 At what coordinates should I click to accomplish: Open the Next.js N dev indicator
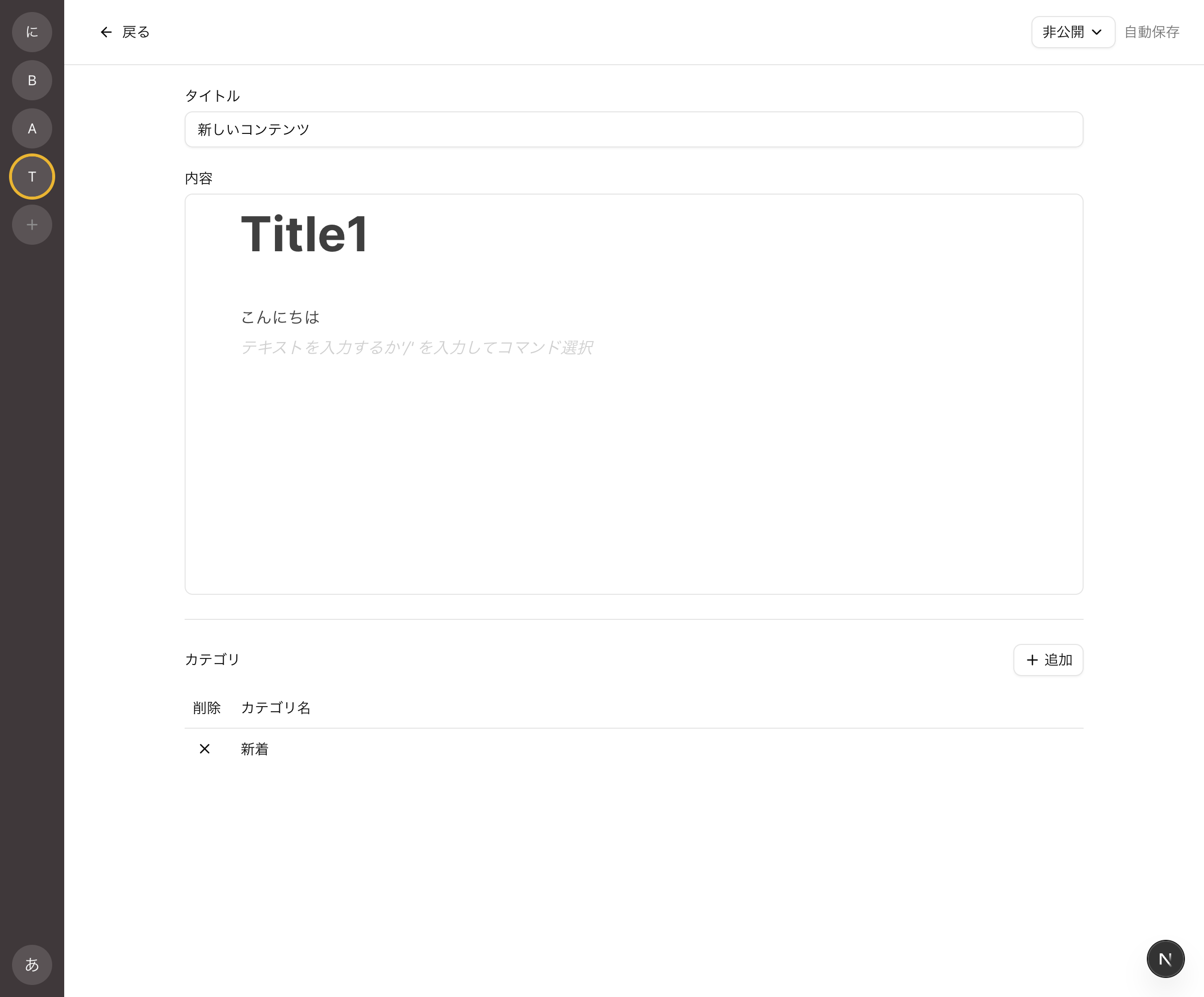1165,958
